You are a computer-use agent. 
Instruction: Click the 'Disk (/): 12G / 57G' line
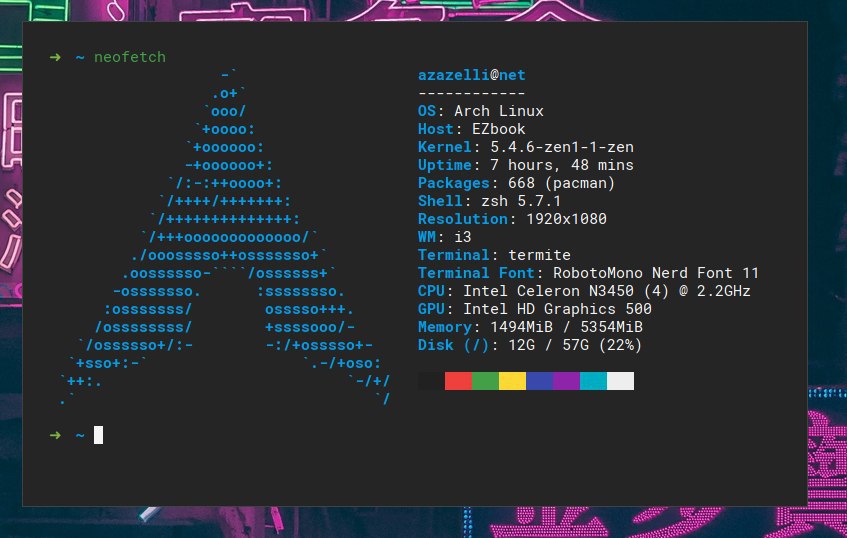(x=530, y=345)
